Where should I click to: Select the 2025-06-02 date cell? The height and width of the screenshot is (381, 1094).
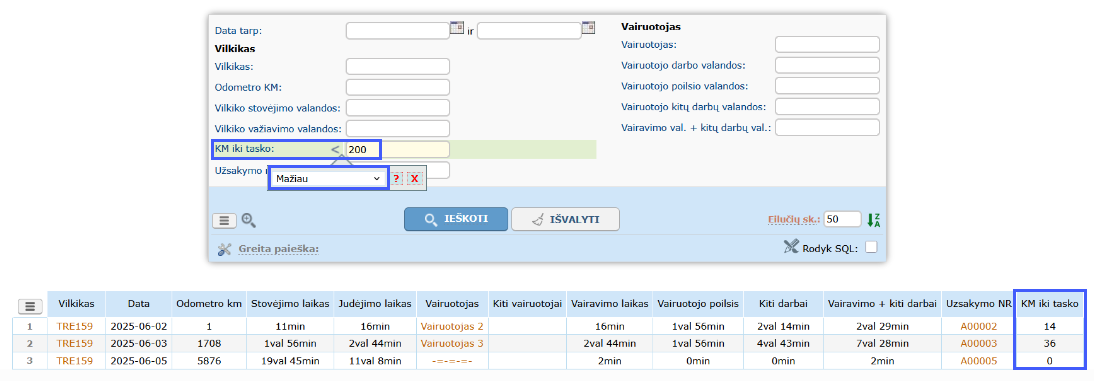coord(139,326)
